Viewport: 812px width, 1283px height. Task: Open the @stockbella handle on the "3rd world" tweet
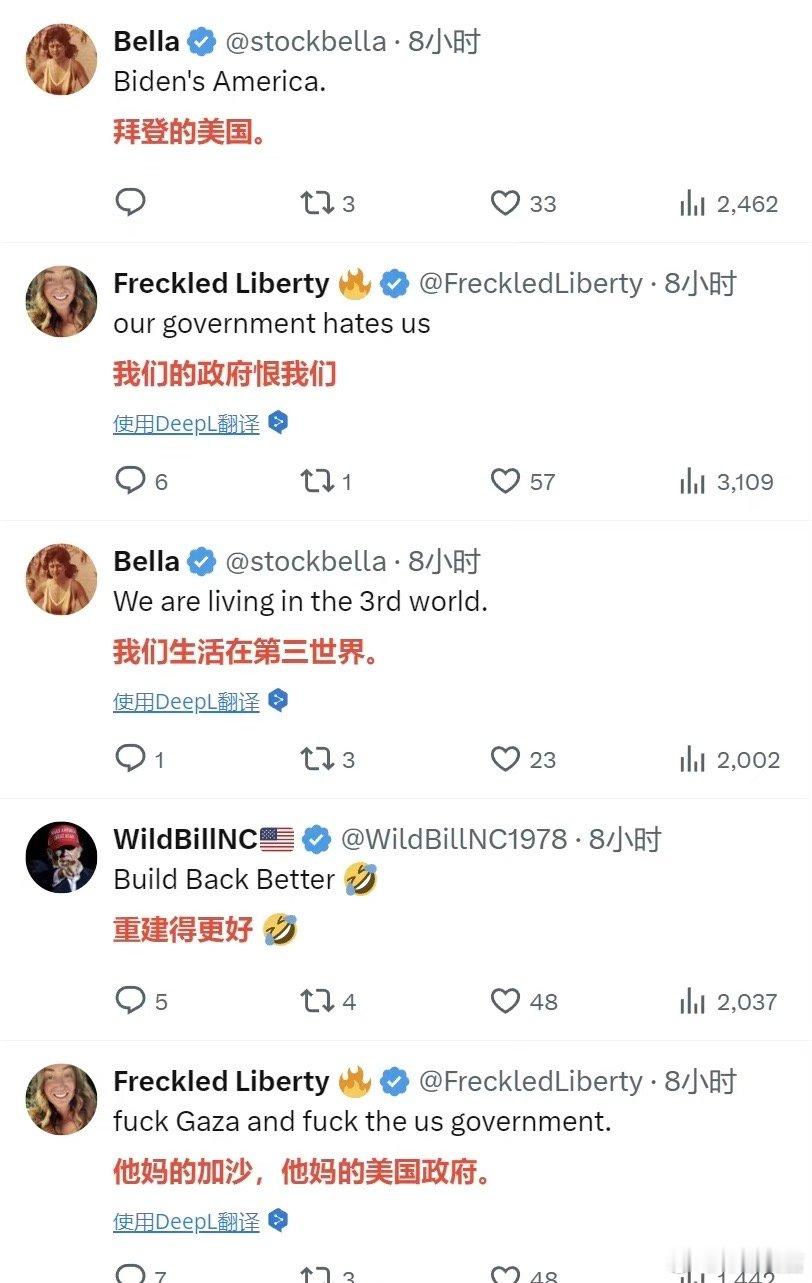(x=306, y=561)
